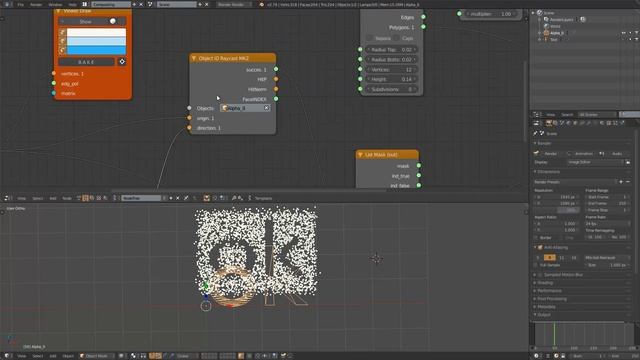Click the Blender info editor type icon
This screenshot has width=640, height=360.
pyautogui.click(x=7, y=4)
